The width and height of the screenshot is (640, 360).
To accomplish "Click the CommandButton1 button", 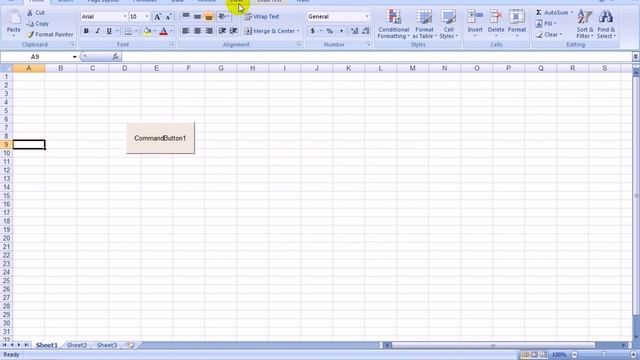I will [160, 138].
